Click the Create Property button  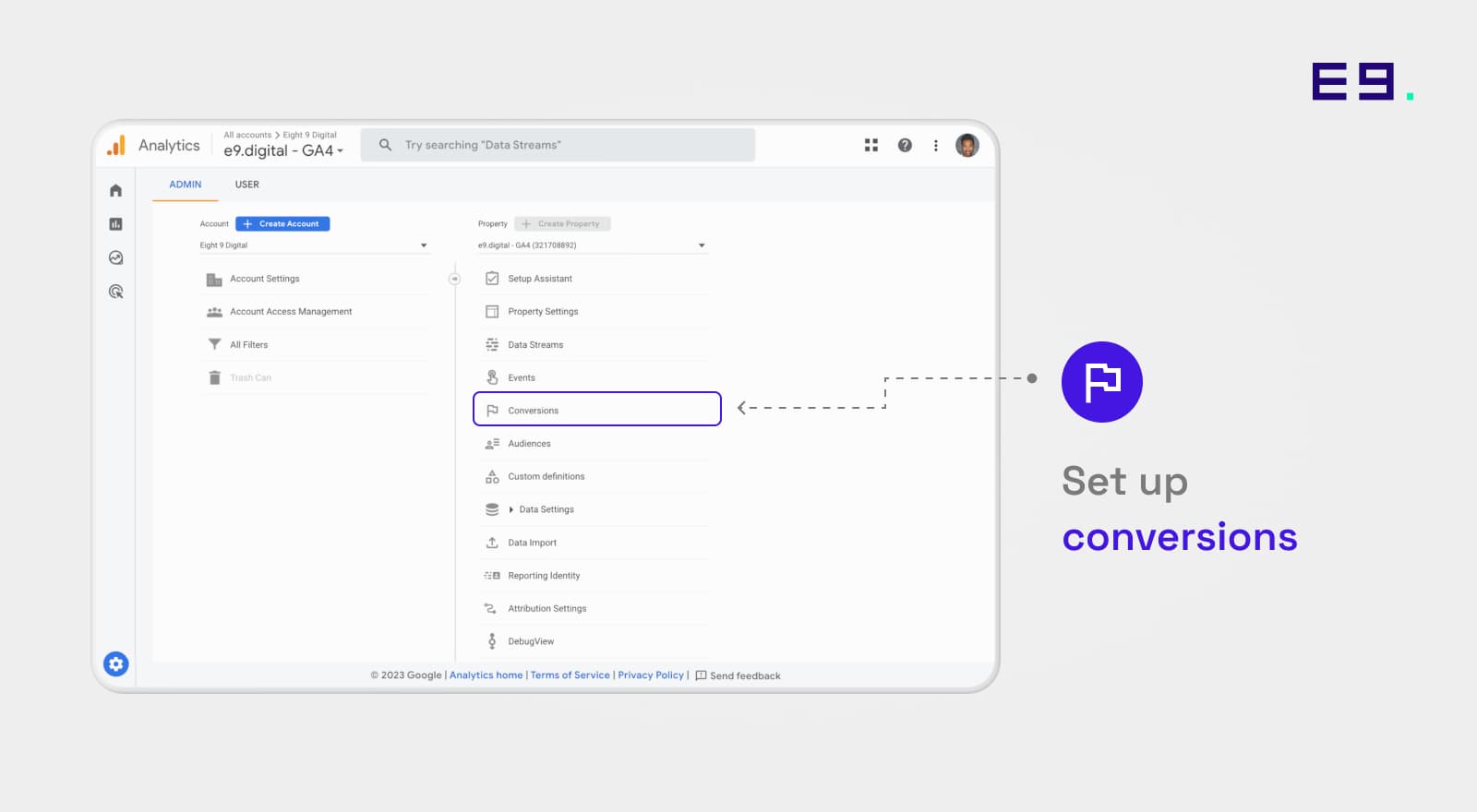coord(562,223)
